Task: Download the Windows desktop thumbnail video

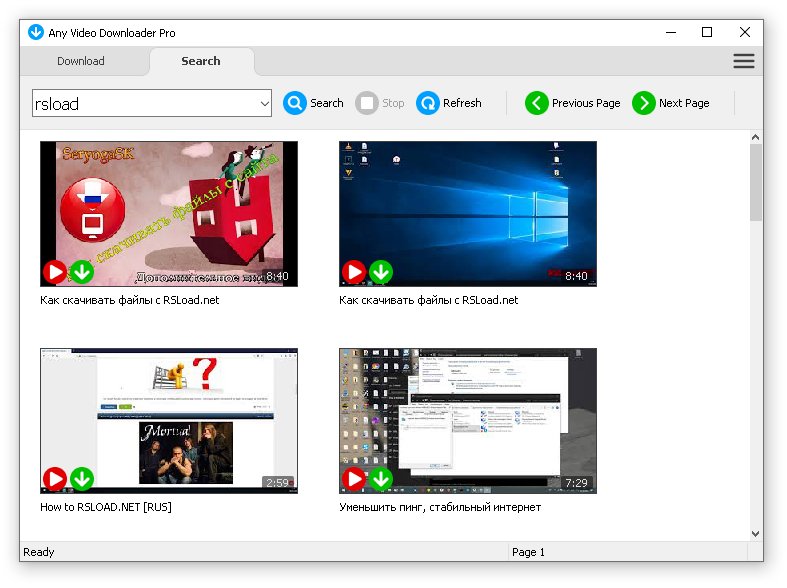Action: tap(381, 272)
